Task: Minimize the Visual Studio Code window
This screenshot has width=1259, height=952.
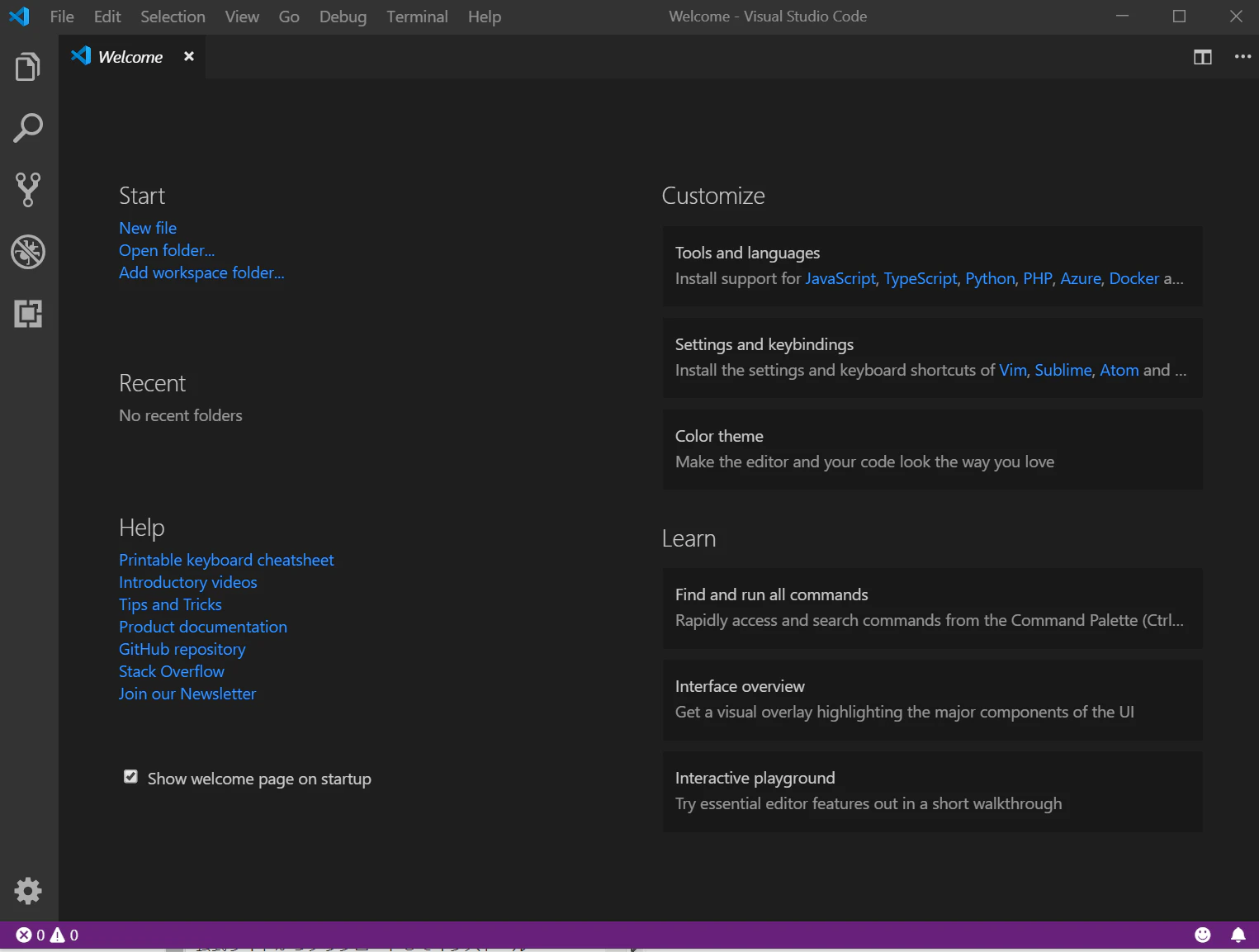Action: [x=1122, y=17]
